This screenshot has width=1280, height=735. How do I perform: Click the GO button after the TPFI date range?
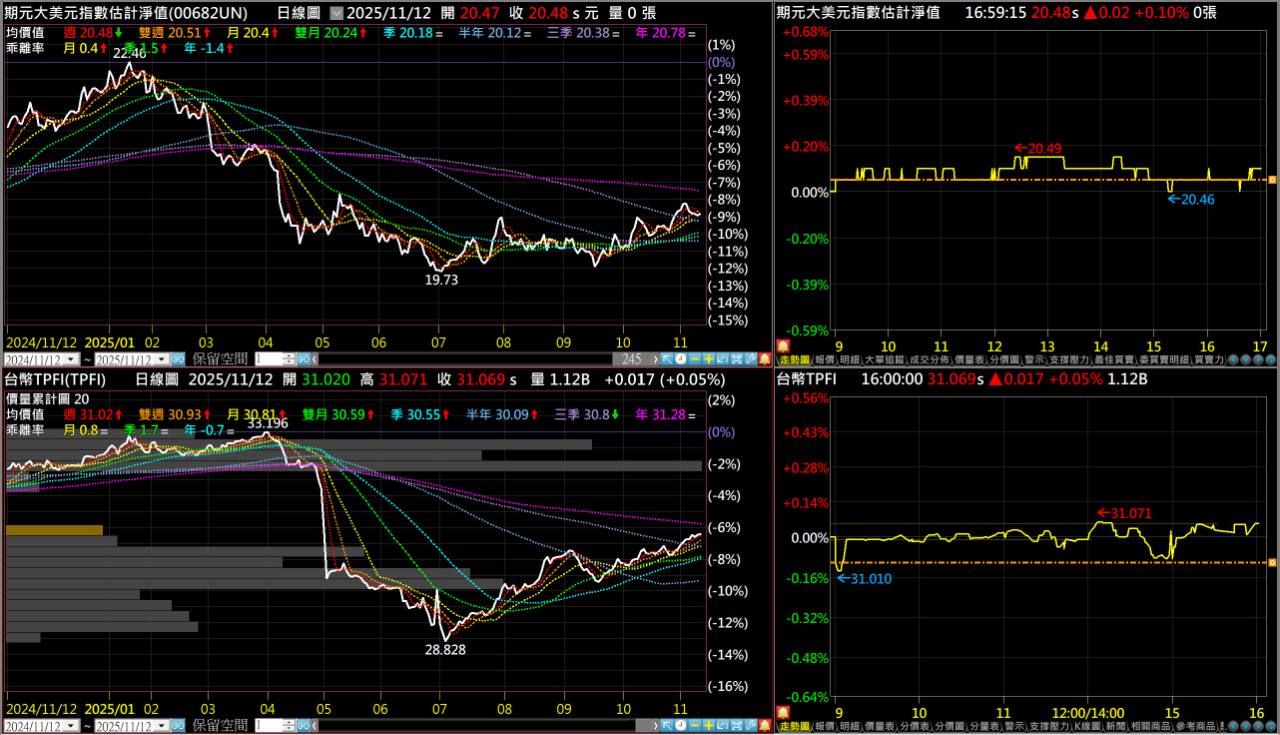178,726
